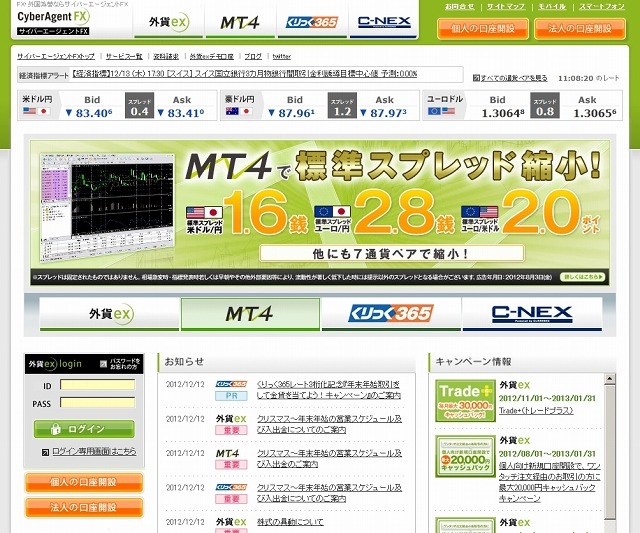Open the 資料請求 link
Screen dimensions: 640x533
tap(166, 56)
